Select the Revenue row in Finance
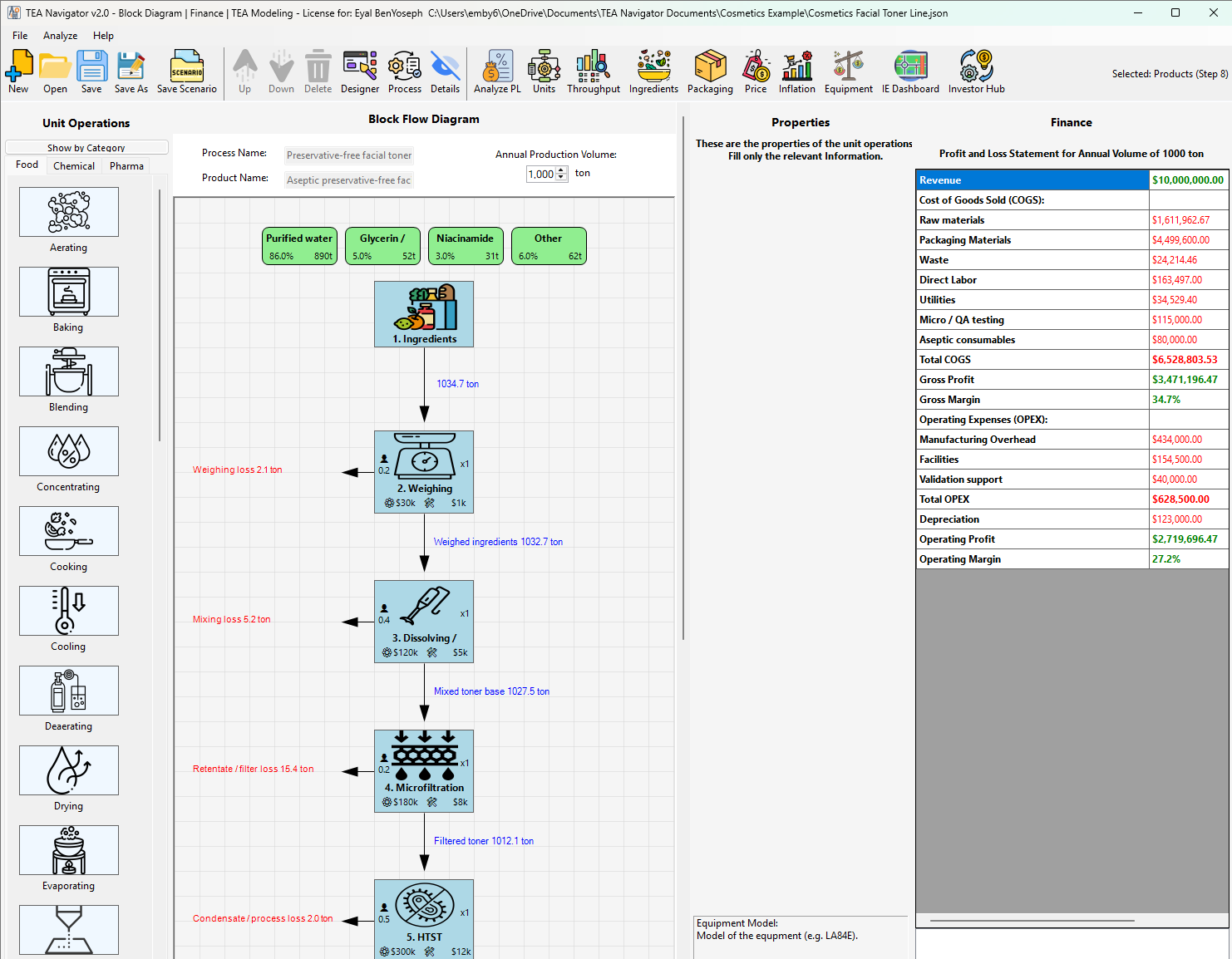The height and width of the screenshot is (959, 1232). 1072,180
